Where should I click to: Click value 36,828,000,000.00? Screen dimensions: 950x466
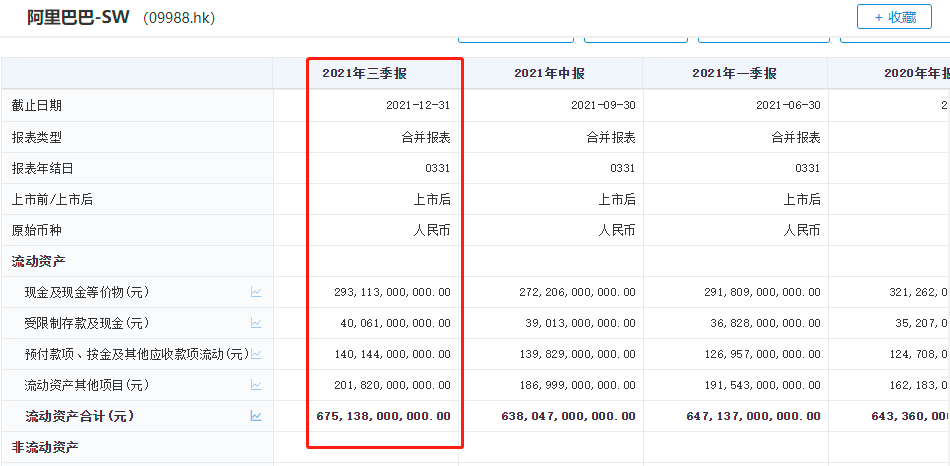point(766,323)
